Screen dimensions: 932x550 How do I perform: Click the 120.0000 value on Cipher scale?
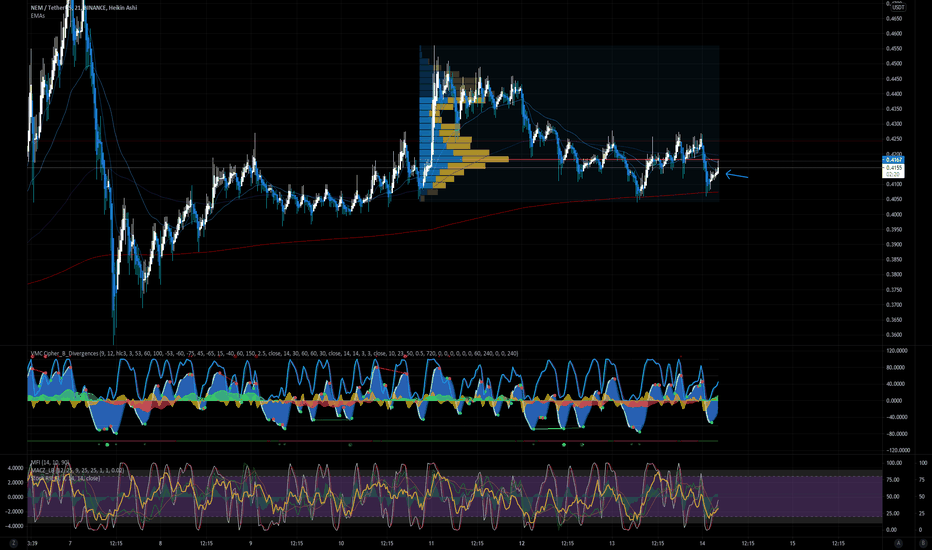(897, 351)
